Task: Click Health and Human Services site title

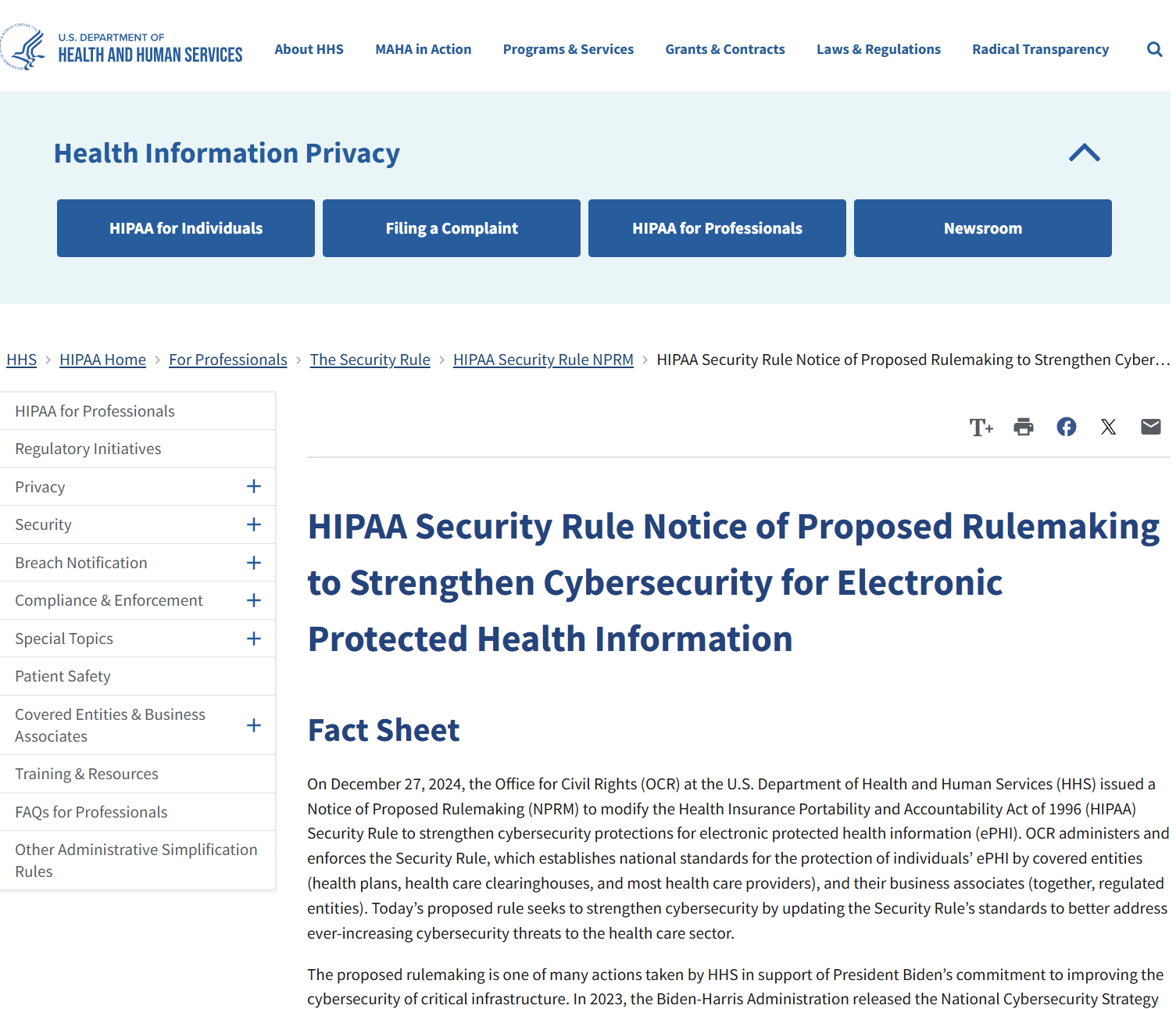Action: tap(150, 48)
